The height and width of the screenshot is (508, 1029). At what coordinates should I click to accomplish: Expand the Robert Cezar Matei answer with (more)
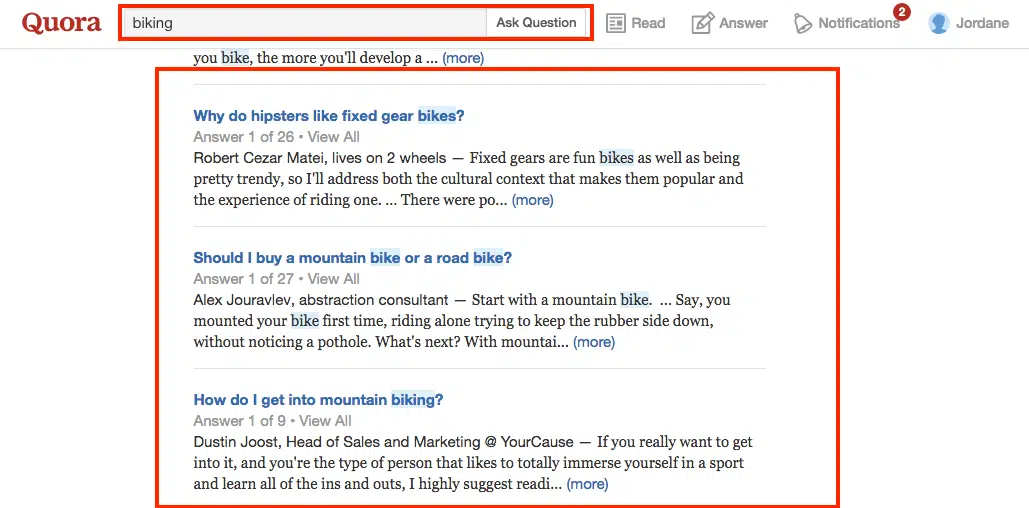tap(532, 200)
